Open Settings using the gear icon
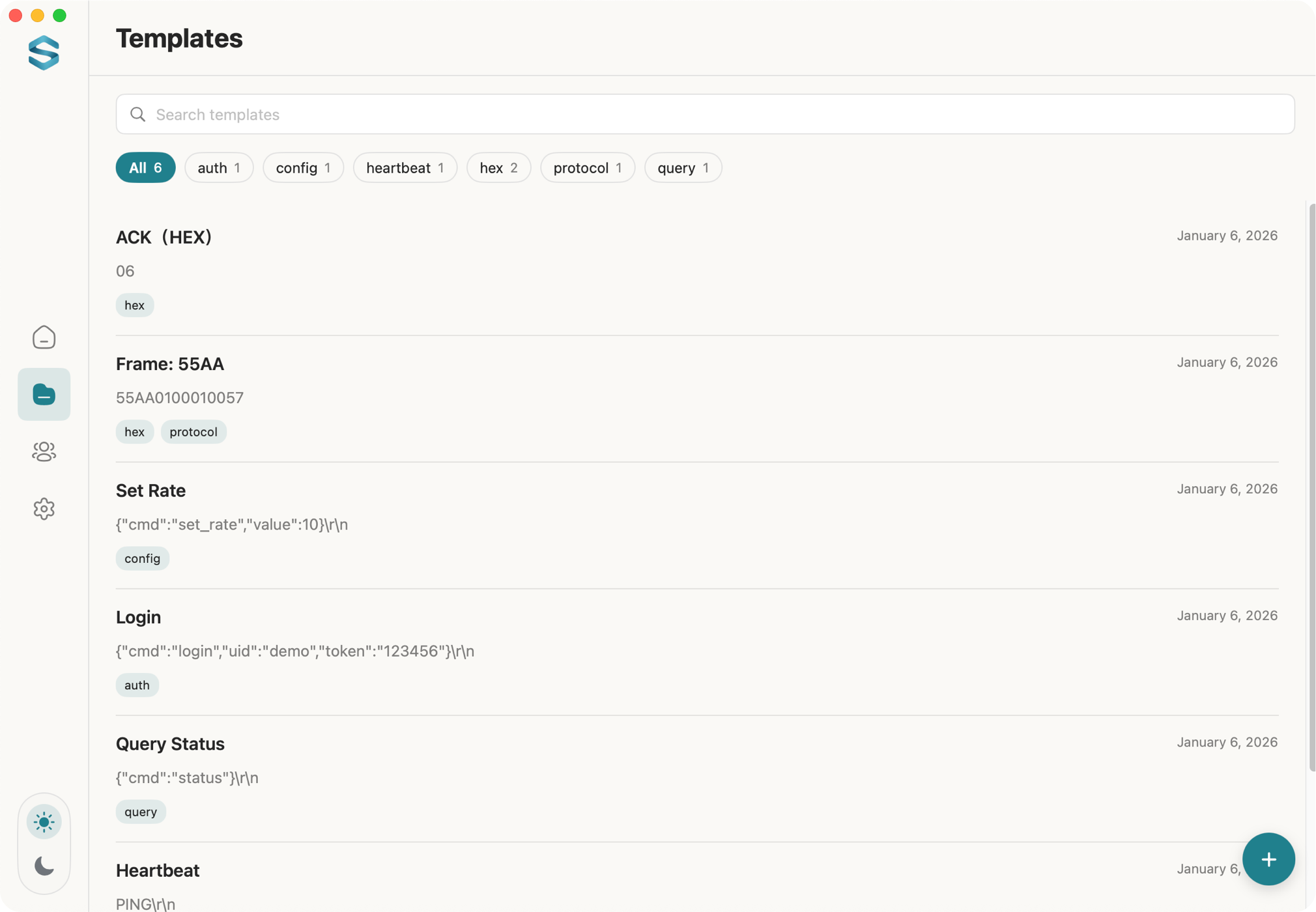 pos(44,509)
